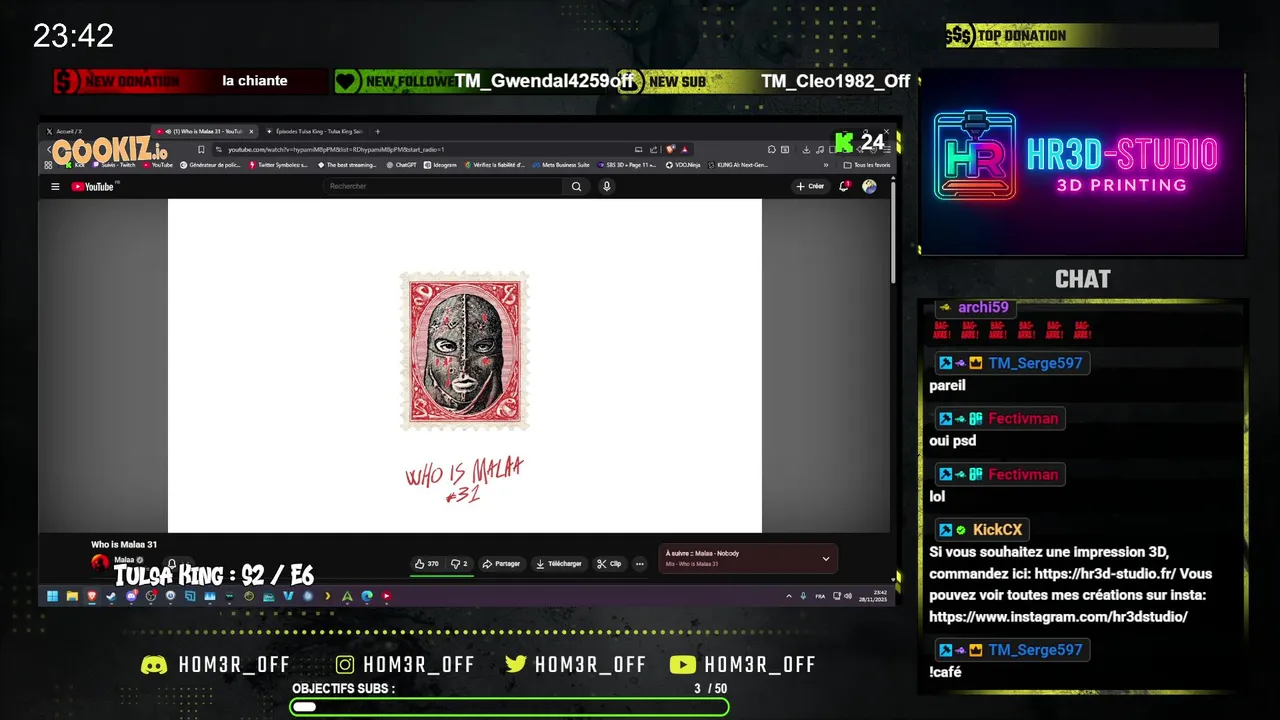Open the ChatGPT bookmark
Viewport: 1280px width, 720px height.
401,165
